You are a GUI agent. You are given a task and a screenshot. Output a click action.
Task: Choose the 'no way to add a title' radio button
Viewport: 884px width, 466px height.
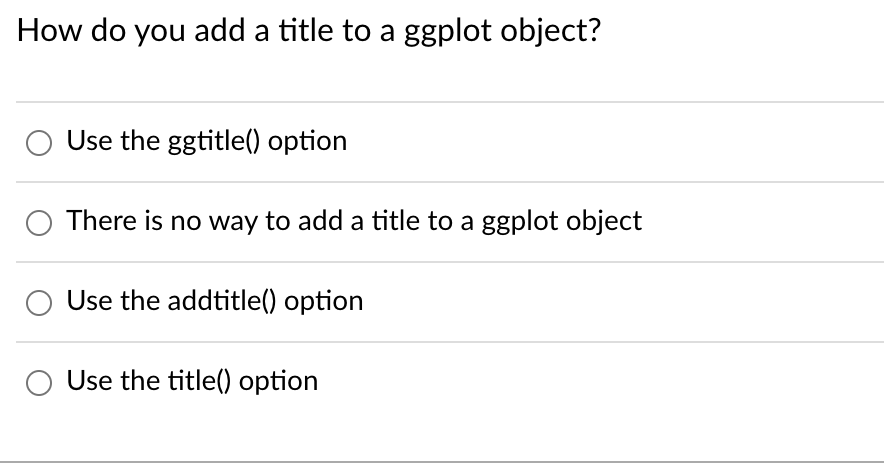tap(42, 222)
